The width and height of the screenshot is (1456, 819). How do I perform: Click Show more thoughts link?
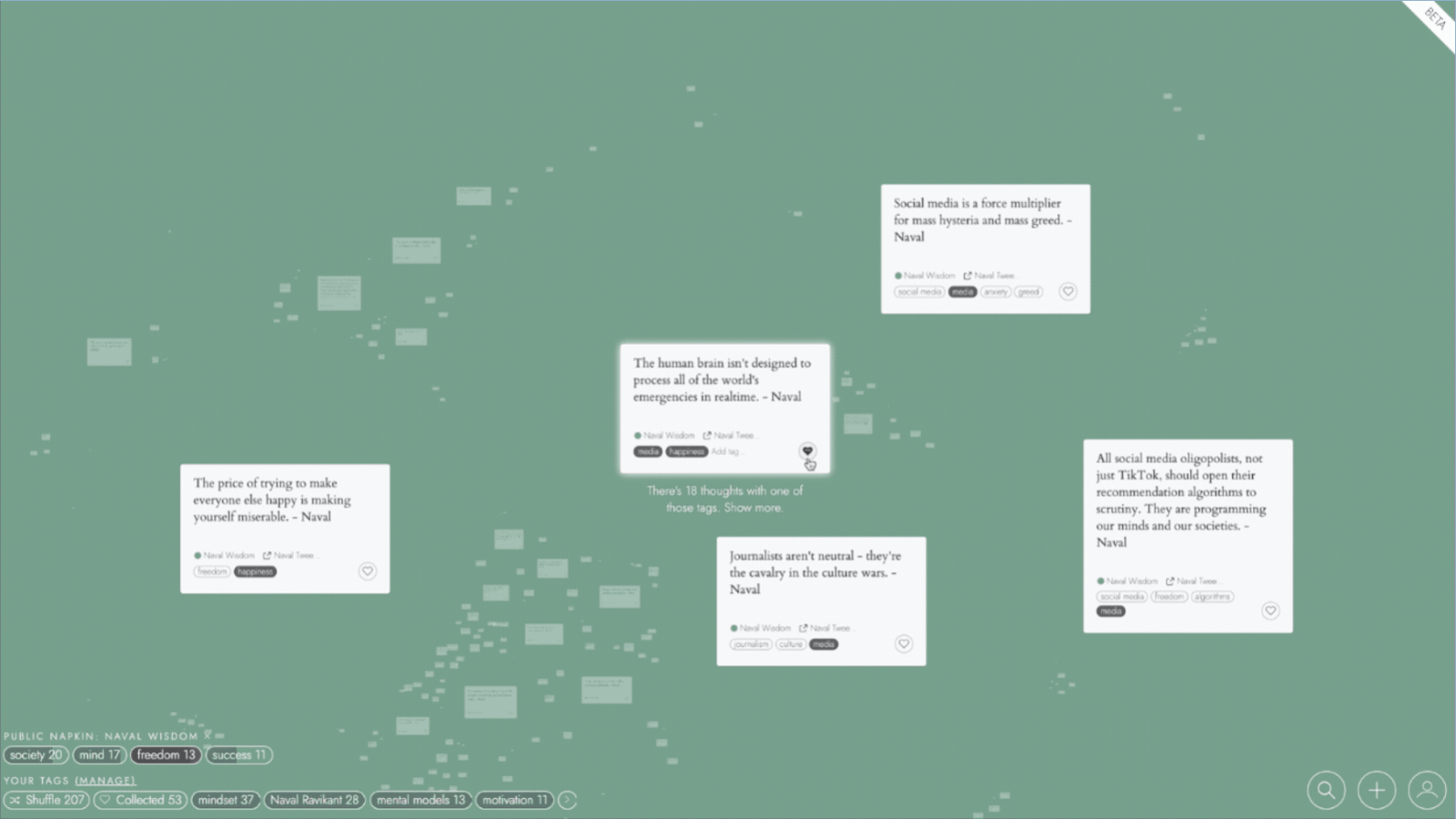pyautogui.click(x=753, y=508)
